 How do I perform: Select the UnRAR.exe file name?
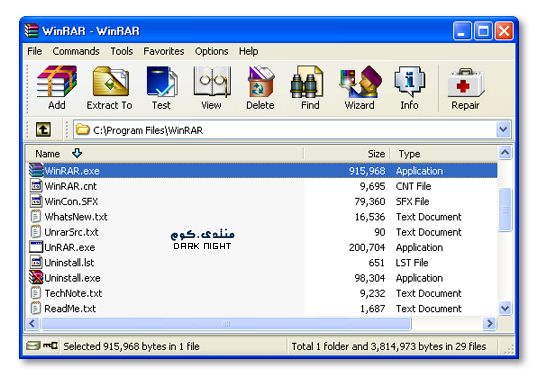pos(70,247)
